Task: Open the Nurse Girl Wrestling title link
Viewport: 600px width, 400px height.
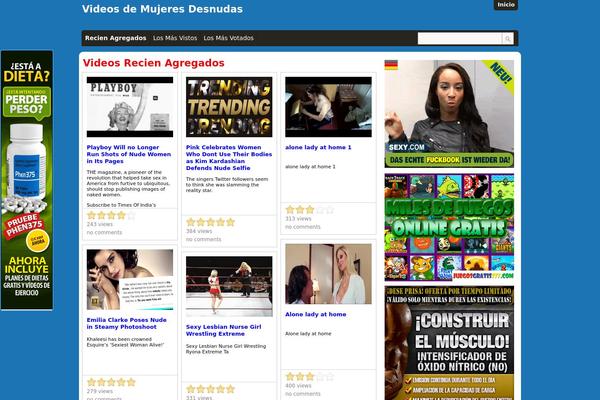Action: point(223,330)
